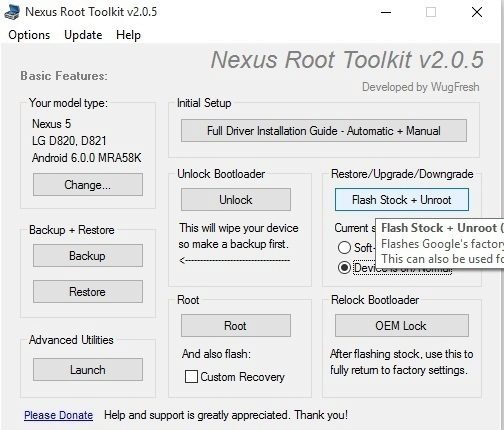Click 'Developed by WugFresh' text

(x=421, y=87)
